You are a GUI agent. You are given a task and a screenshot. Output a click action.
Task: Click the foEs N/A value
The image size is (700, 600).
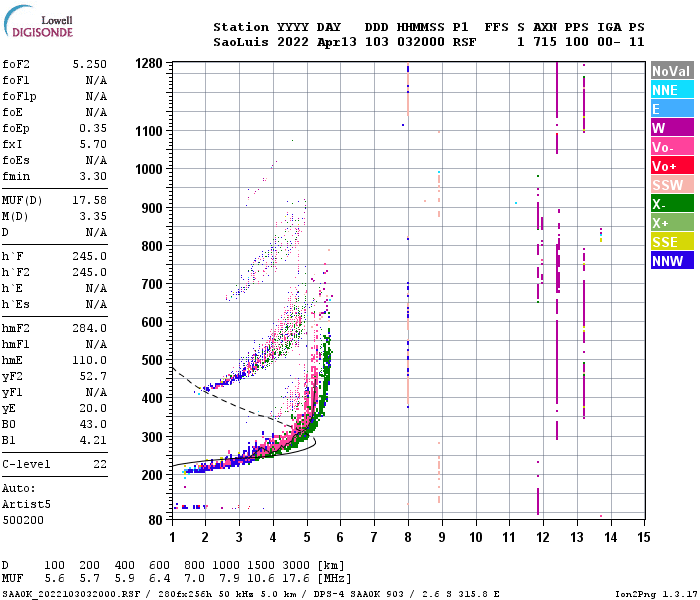(x=96, y=161)
